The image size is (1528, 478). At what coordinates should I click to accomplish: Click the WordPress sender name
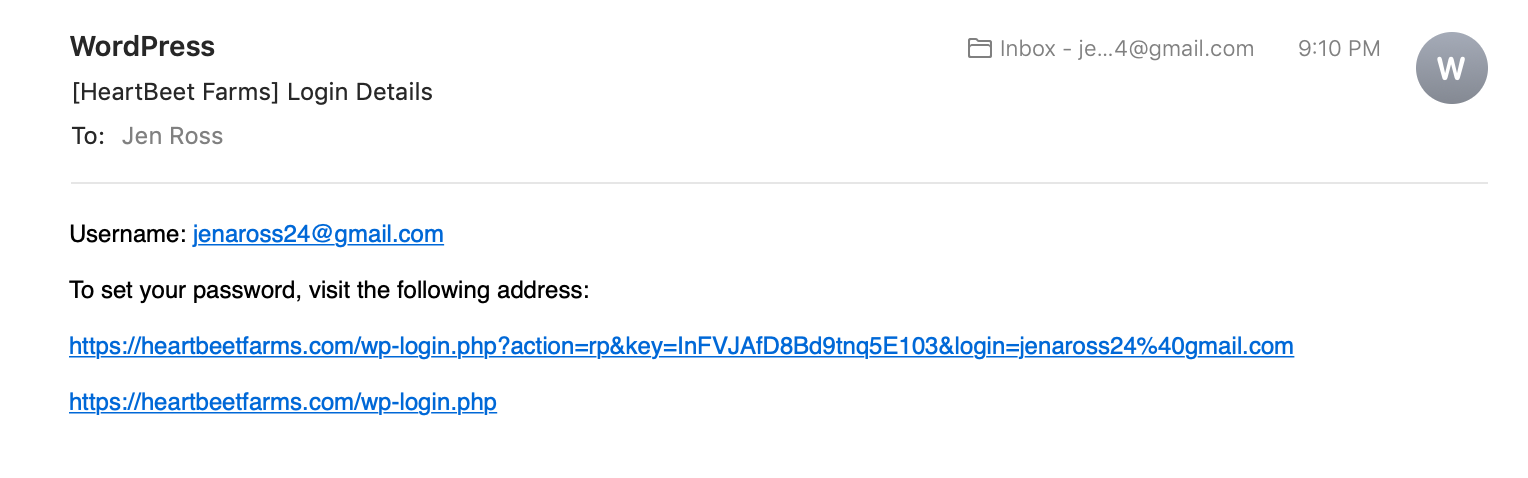pyautogui.click(x=142, y=47)
